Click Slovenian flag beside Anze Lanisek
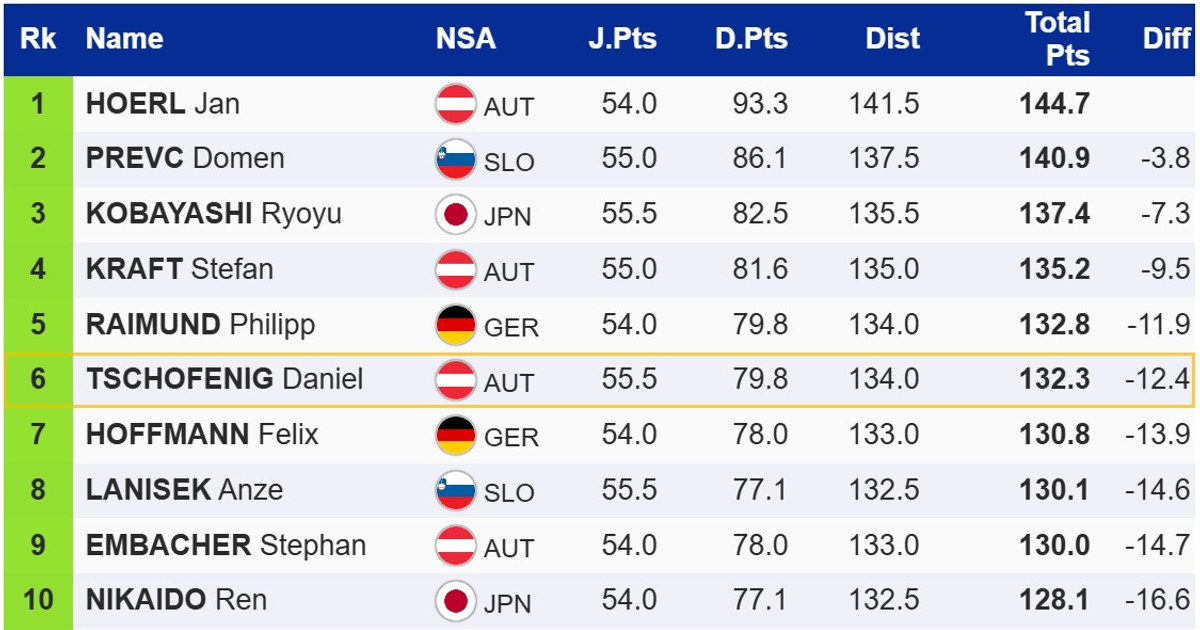 click(455, 490)
